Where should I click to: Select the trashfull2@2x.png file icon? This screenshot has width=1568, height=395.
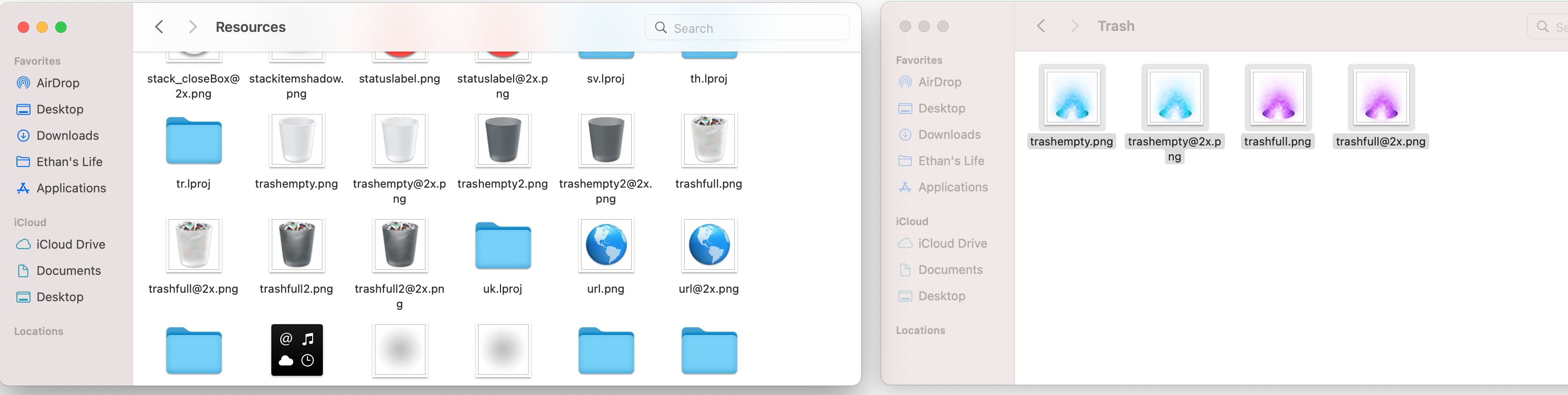coord(399,245)
